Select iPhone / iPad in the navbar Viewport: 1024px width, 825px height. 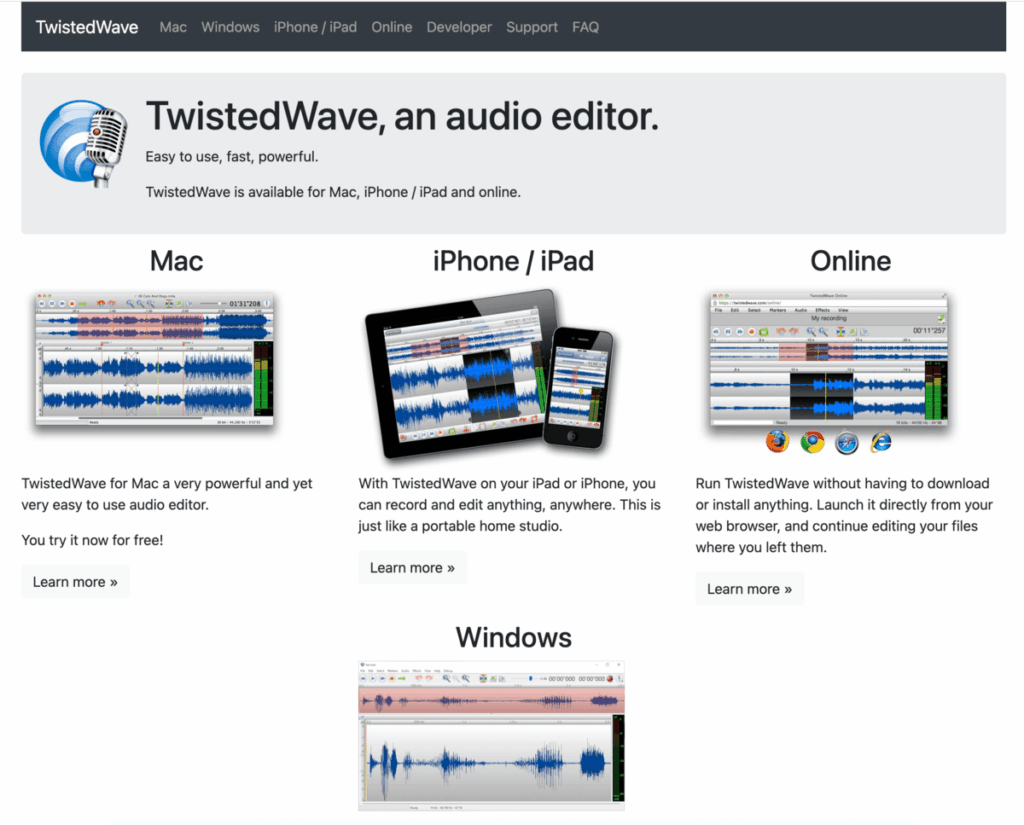click(x=315, y=27)
